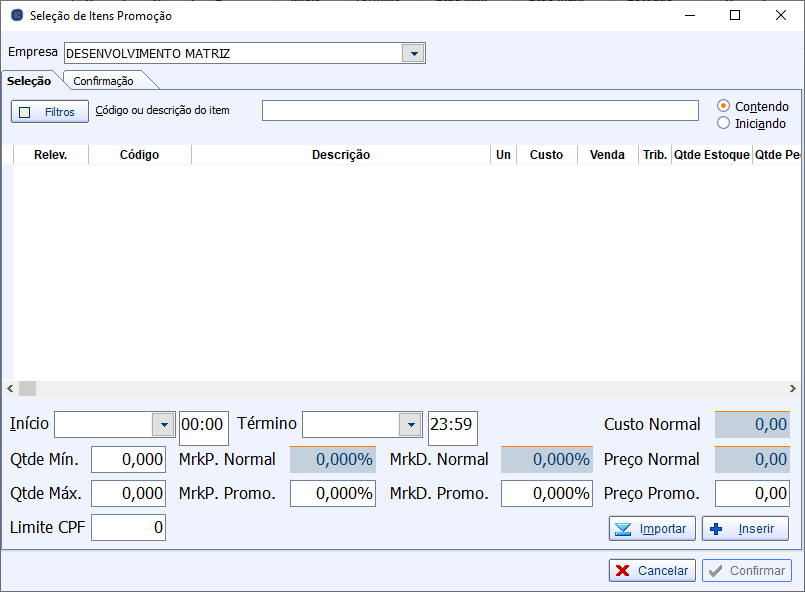Click the horizontal scrollbar left arrow
The width and height of the screenshot is (805, 592).
click(x=10, y=389)
